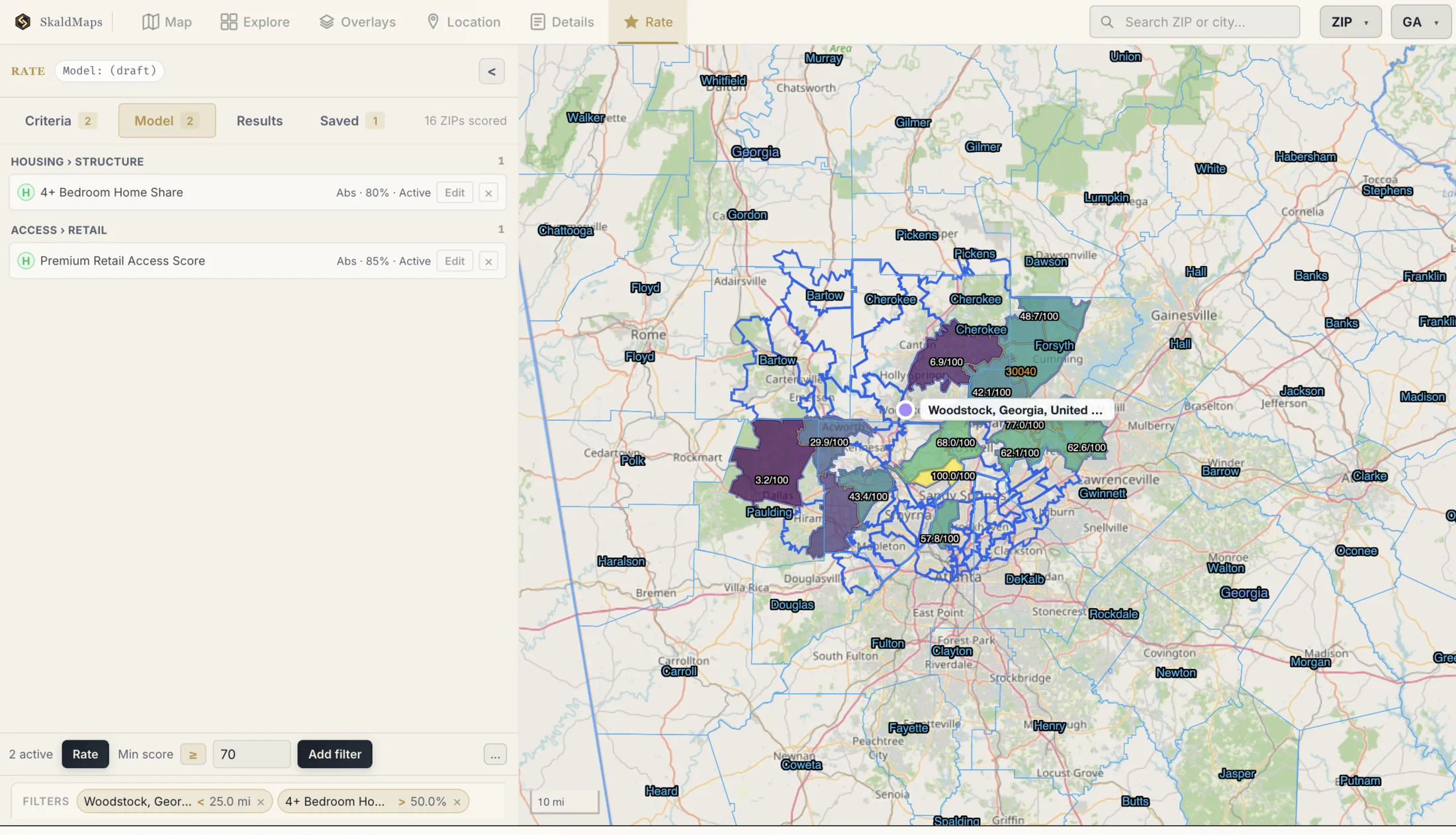This screenshot has height=835, width=1456.
Task: Click the 62.6/100 score label
Action: (1087, 448)
